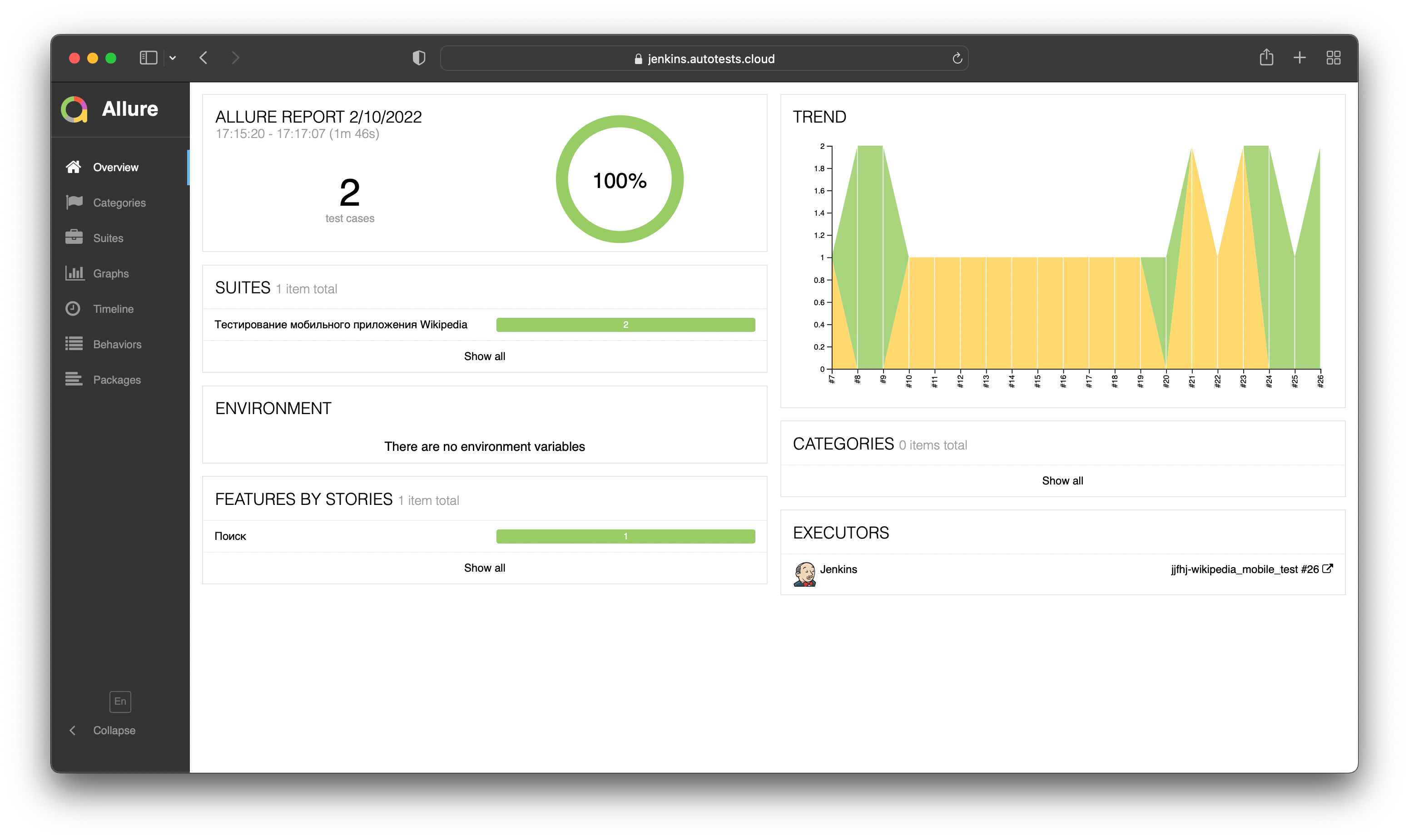1409x840 pixels.
Task: Open the Suites briefcase icon
Action: [x=74, y=238]
